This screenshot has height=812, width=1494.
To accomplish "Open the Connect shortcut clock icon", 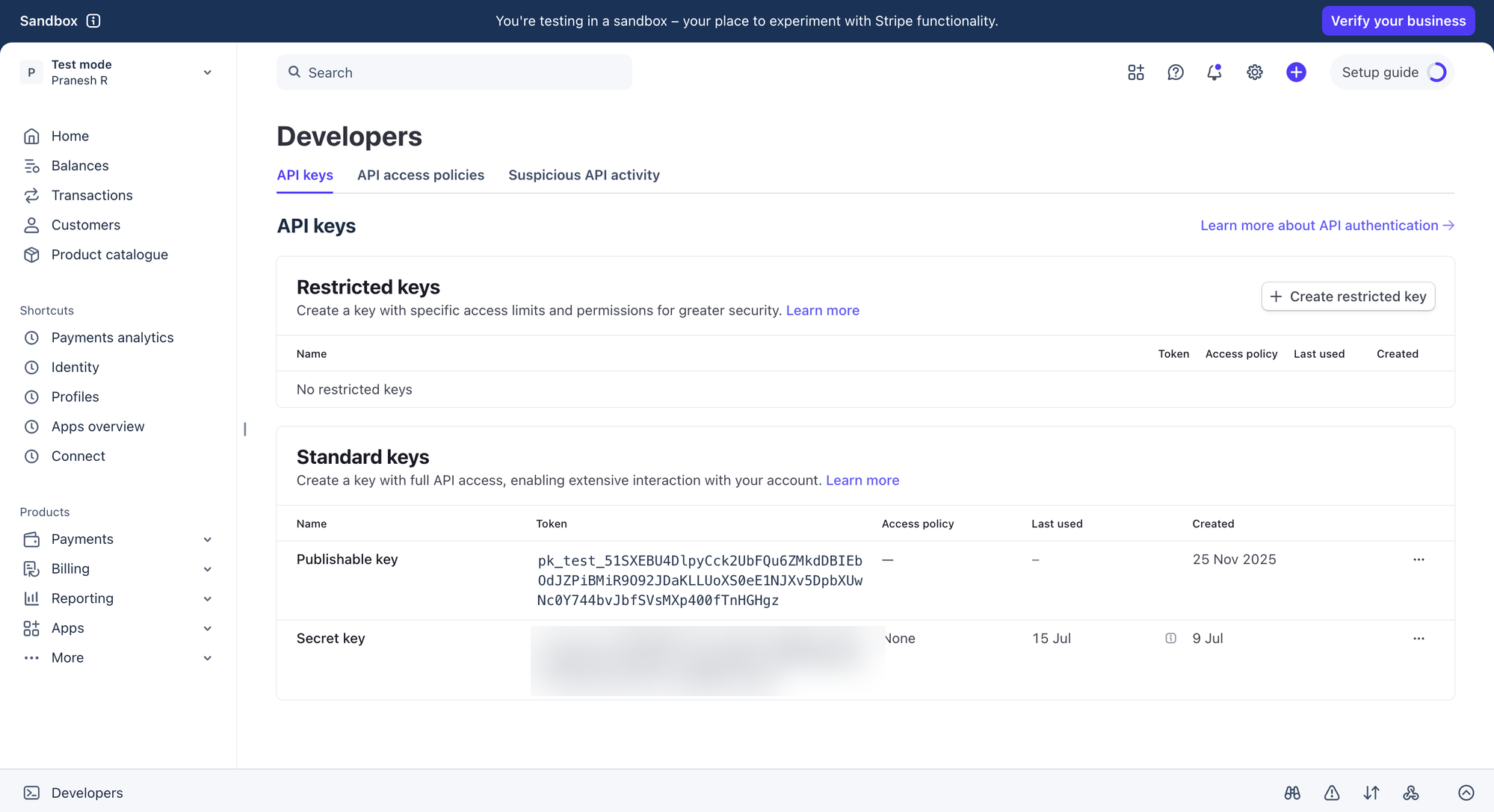I will tap(31, 456).
